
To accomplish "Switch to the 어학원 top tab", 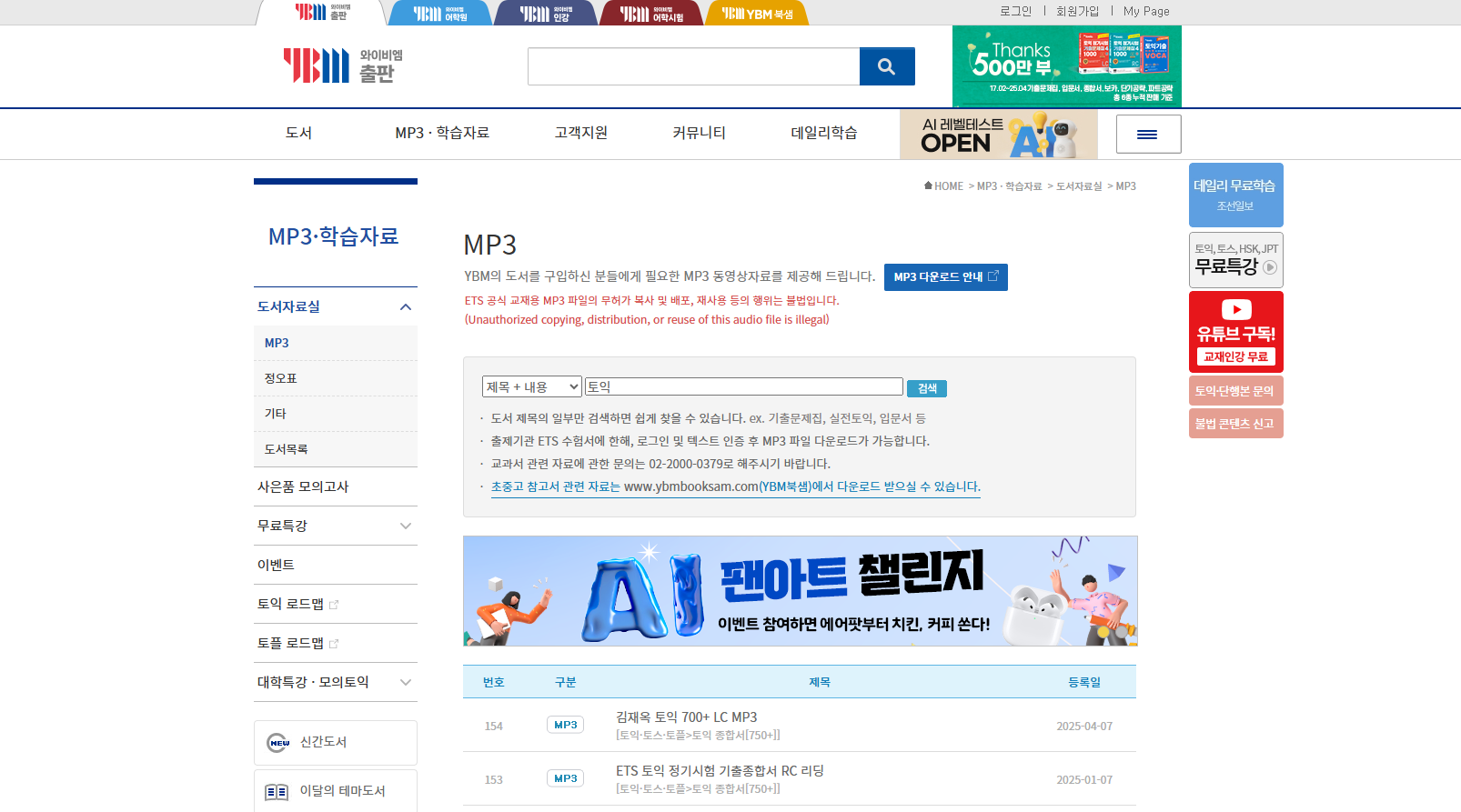I will click(440, 14).
